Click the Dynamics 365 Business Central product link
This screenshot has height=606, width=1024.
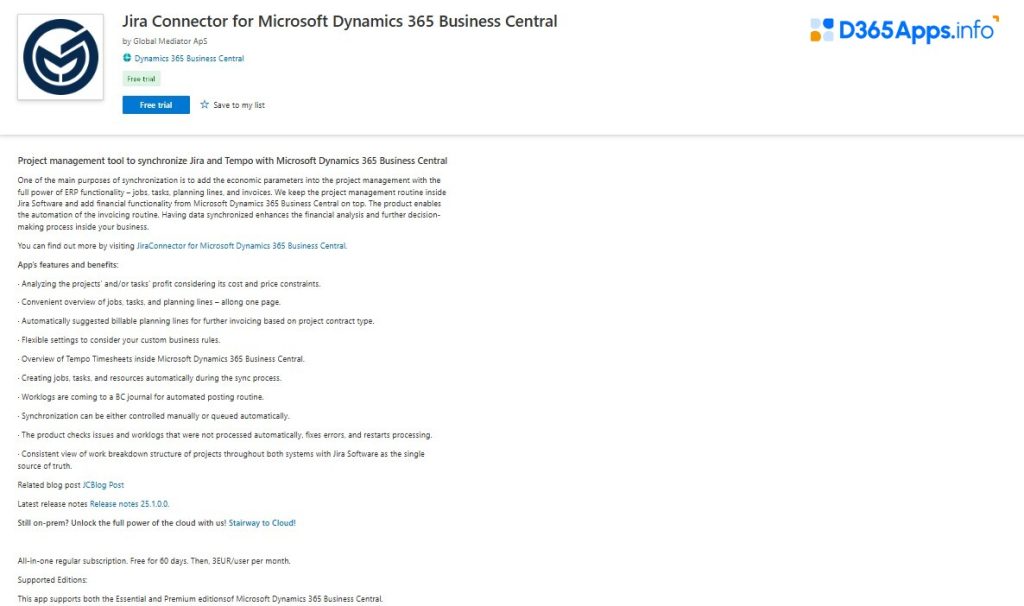point(189,58)
